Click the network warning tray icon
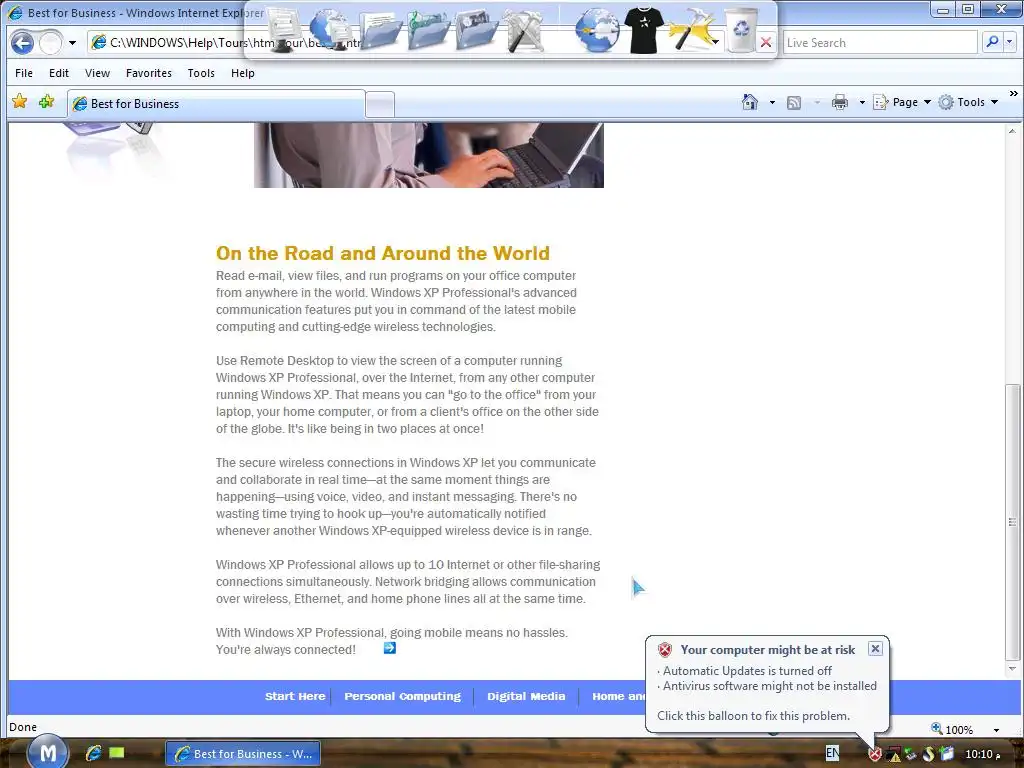This screenshot has height=768, width=1024. (x=893, y=755)
